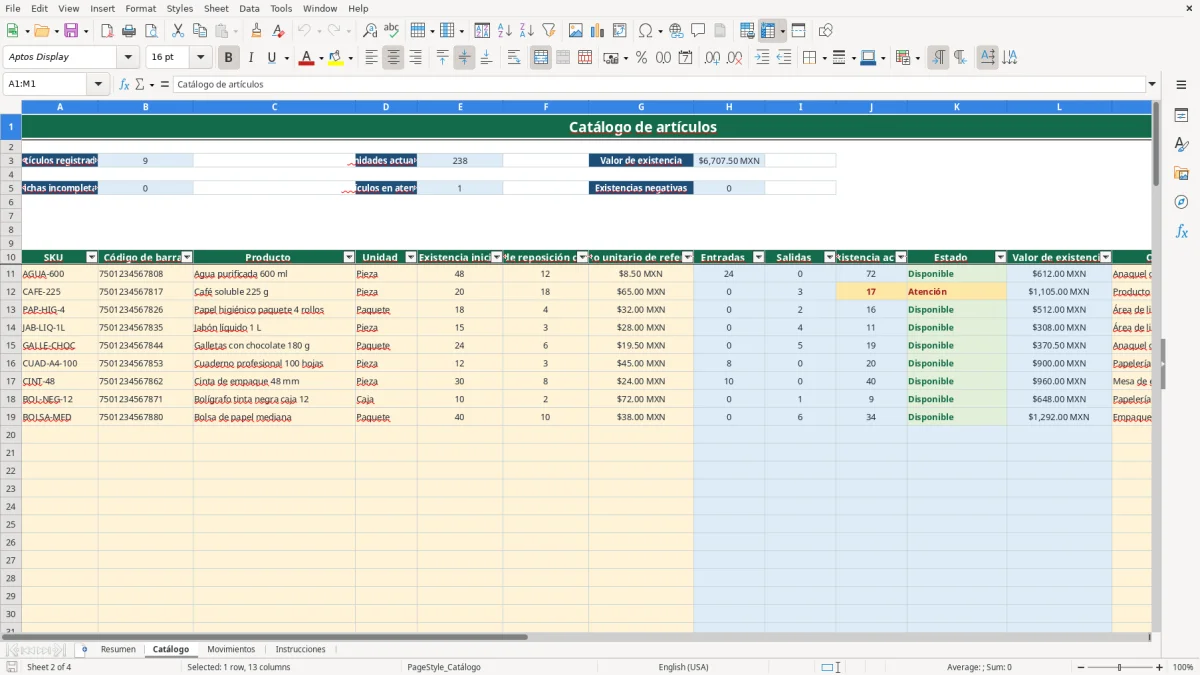Toggle print preview
Viewport: 1200px width, 675px height.
pyautogui.click(x=149, y=31)
